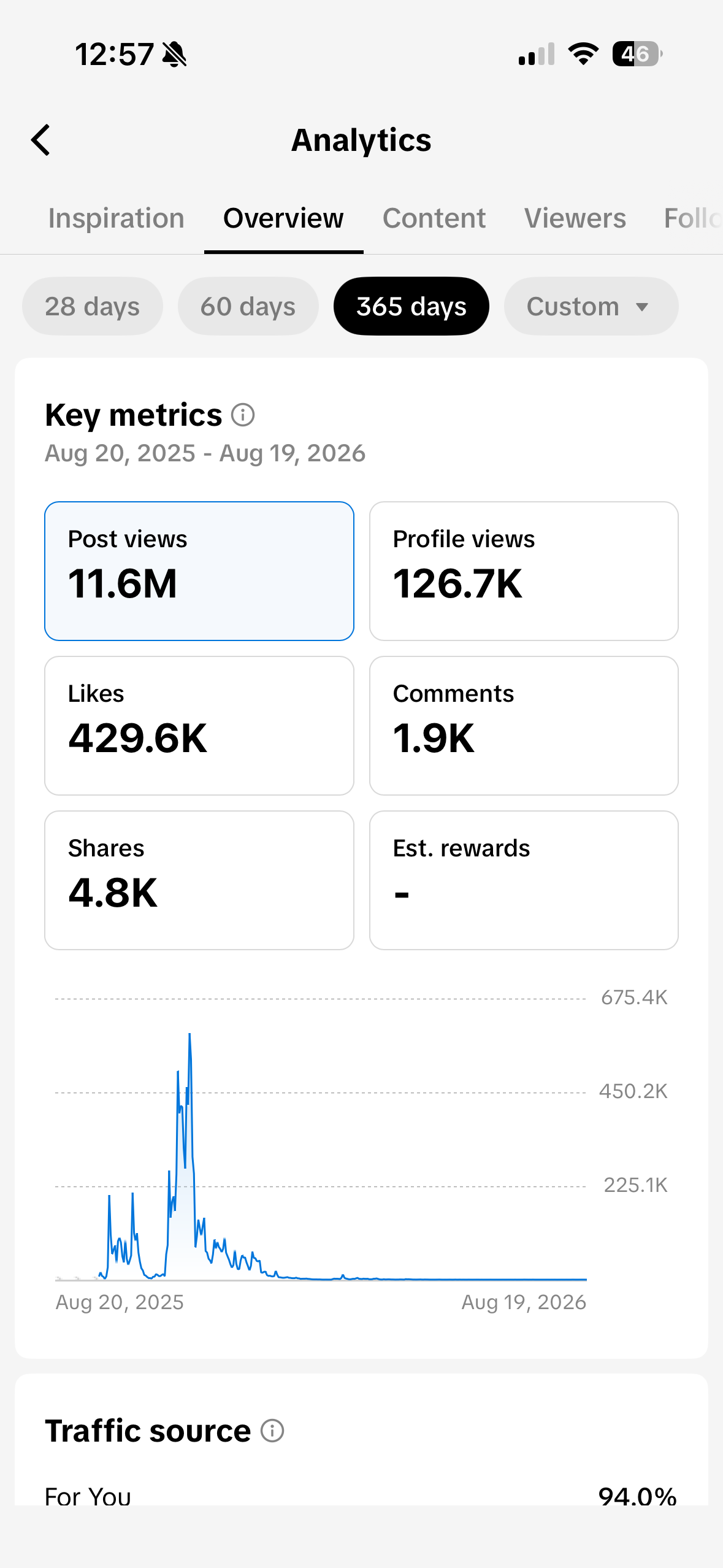Image resolution: width=723 pixels, height=1568 pixels.
Task: Switch to the Inspiration tab
Action: [117, 218]
